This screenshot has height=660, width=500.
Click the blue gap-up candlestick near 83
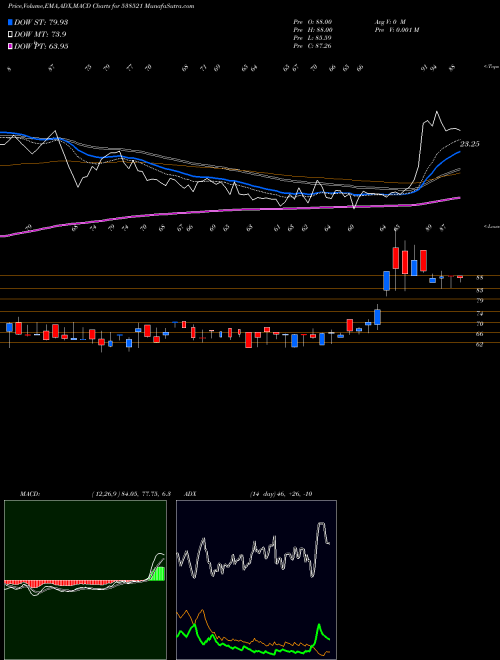386,281
